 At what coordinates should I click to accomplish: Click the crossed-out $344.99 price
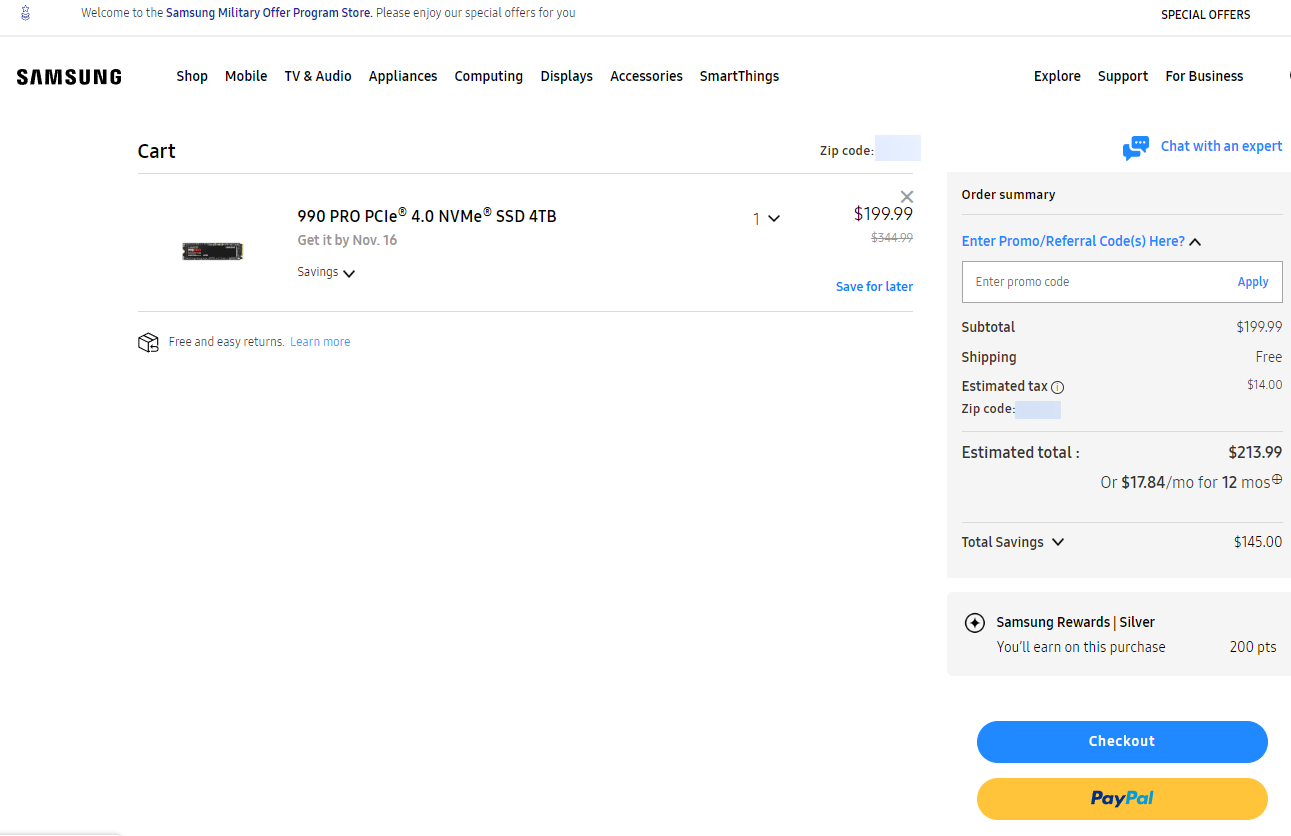point(892,238)
